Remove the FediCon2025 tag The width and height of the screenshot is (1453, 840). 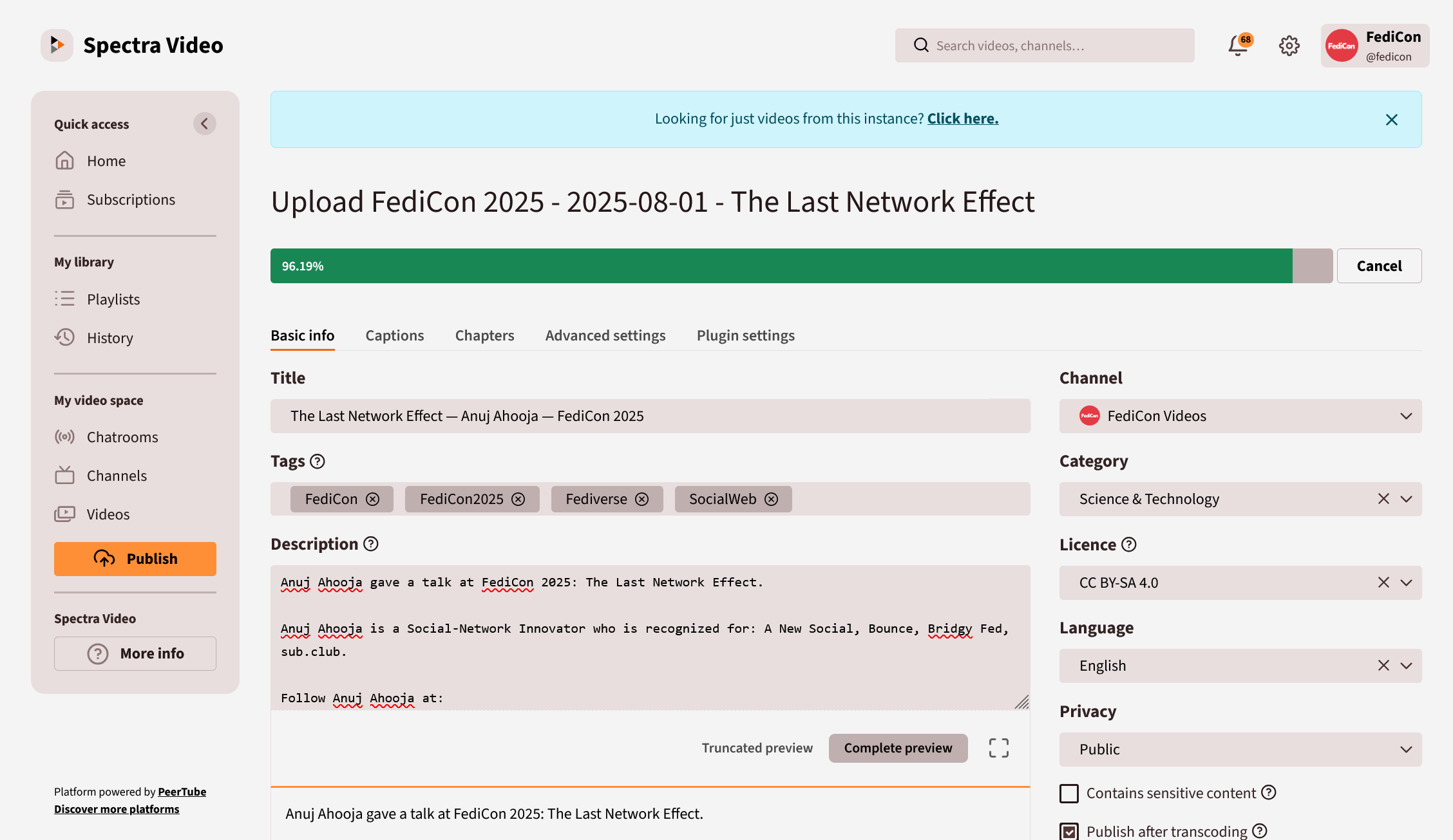click(518, 499)
